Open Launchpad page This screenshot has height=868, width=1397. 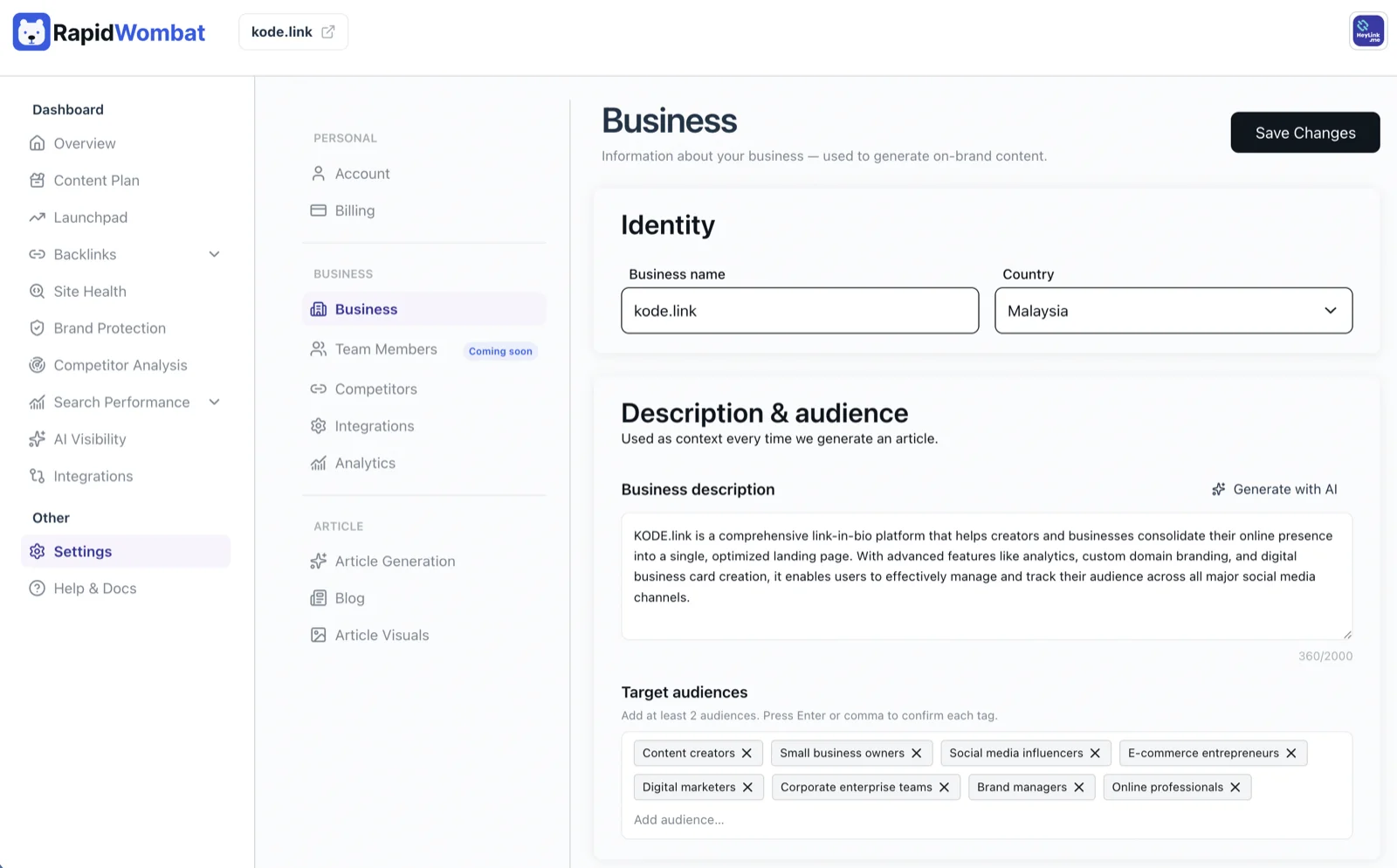[91, 217]
